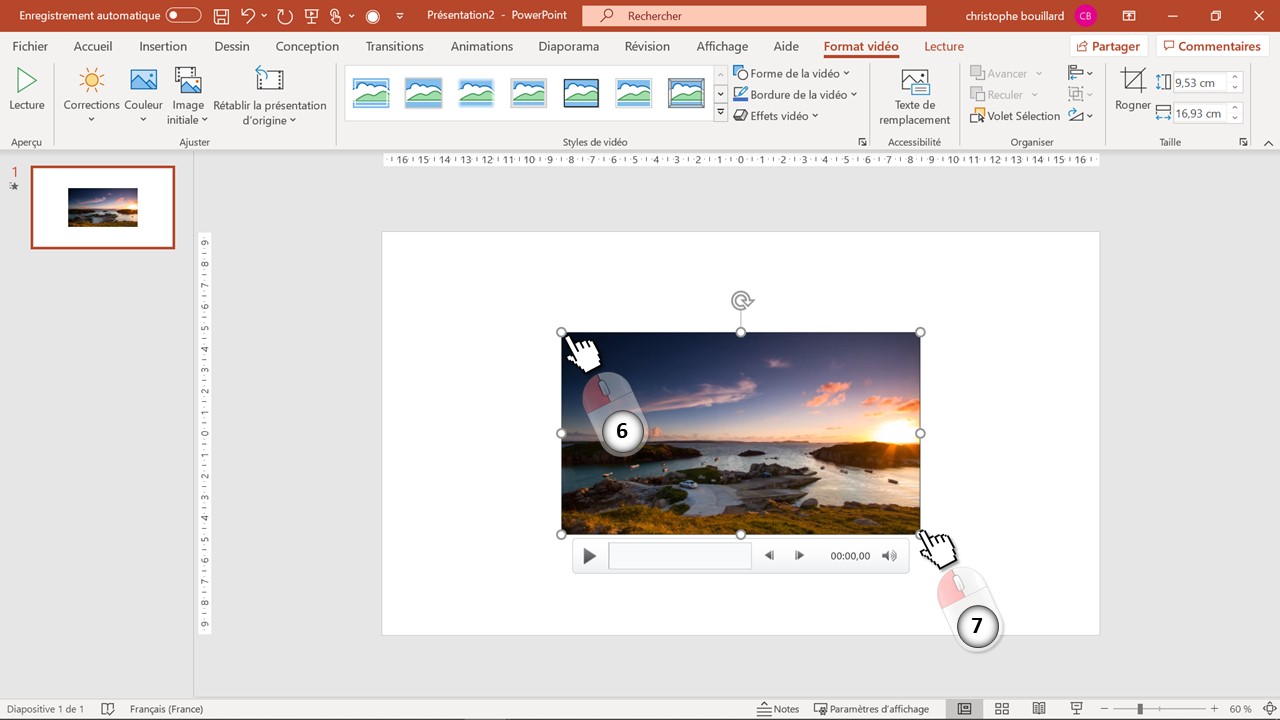Collapse the ribbon with the chevron
Viewport: 1280px width, 720px height.
[1267, 143]
